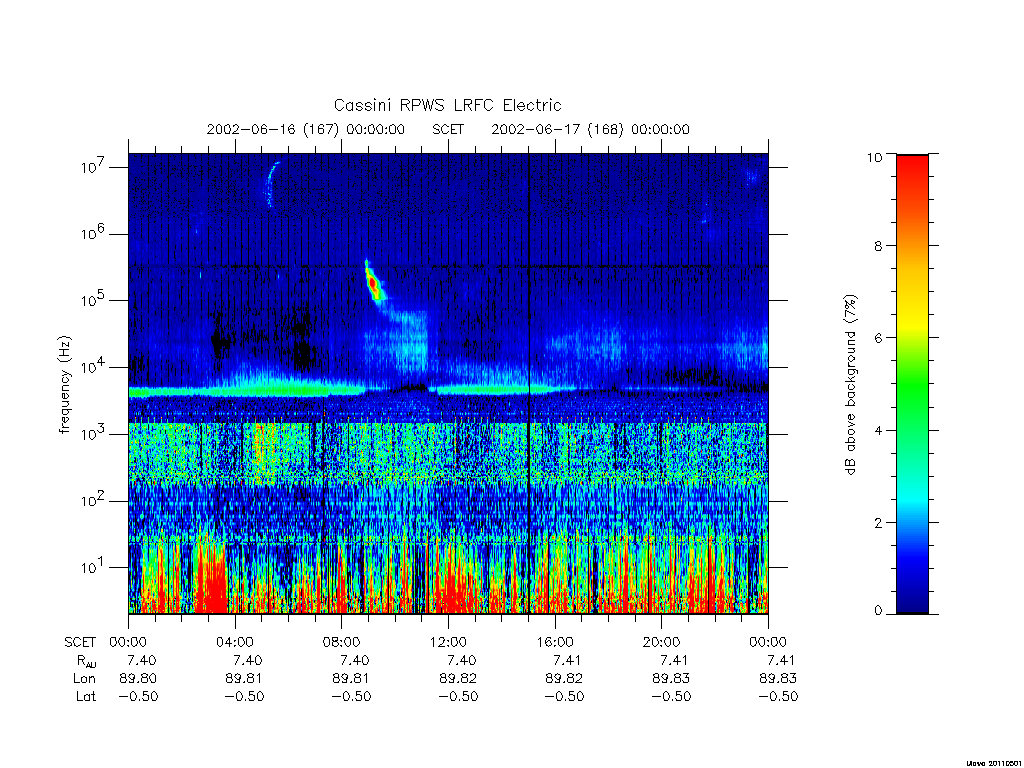This screenshot has height=768, width=1024.
Task: Click the "frequency (Hz)" axis label
Action: point(64,385)
